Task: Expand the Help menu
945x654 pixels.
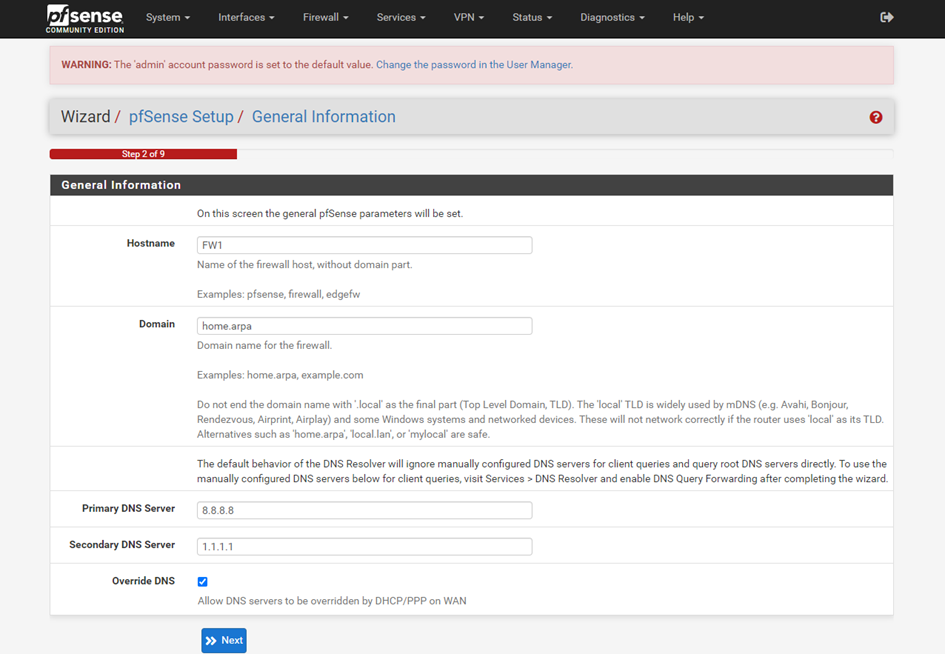Action: coord(688,17)
